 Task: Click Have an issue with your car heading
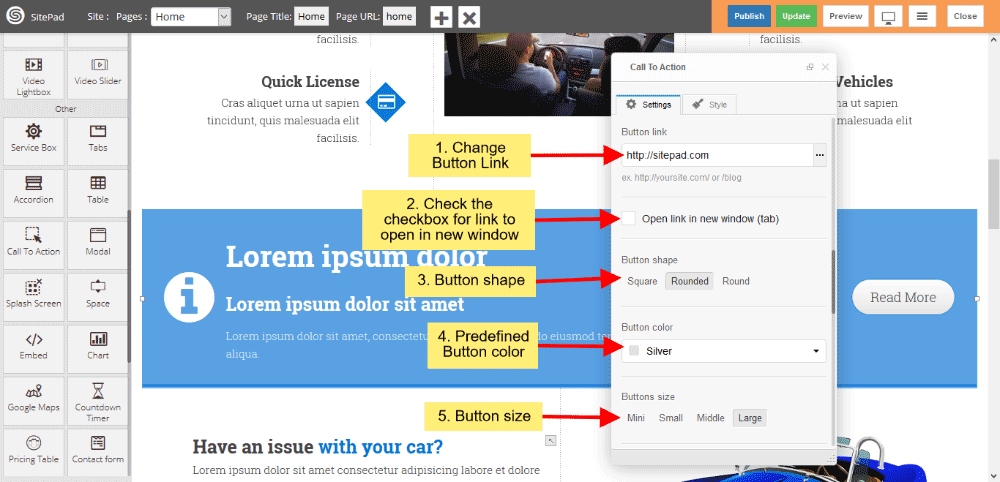pos(318,446)
